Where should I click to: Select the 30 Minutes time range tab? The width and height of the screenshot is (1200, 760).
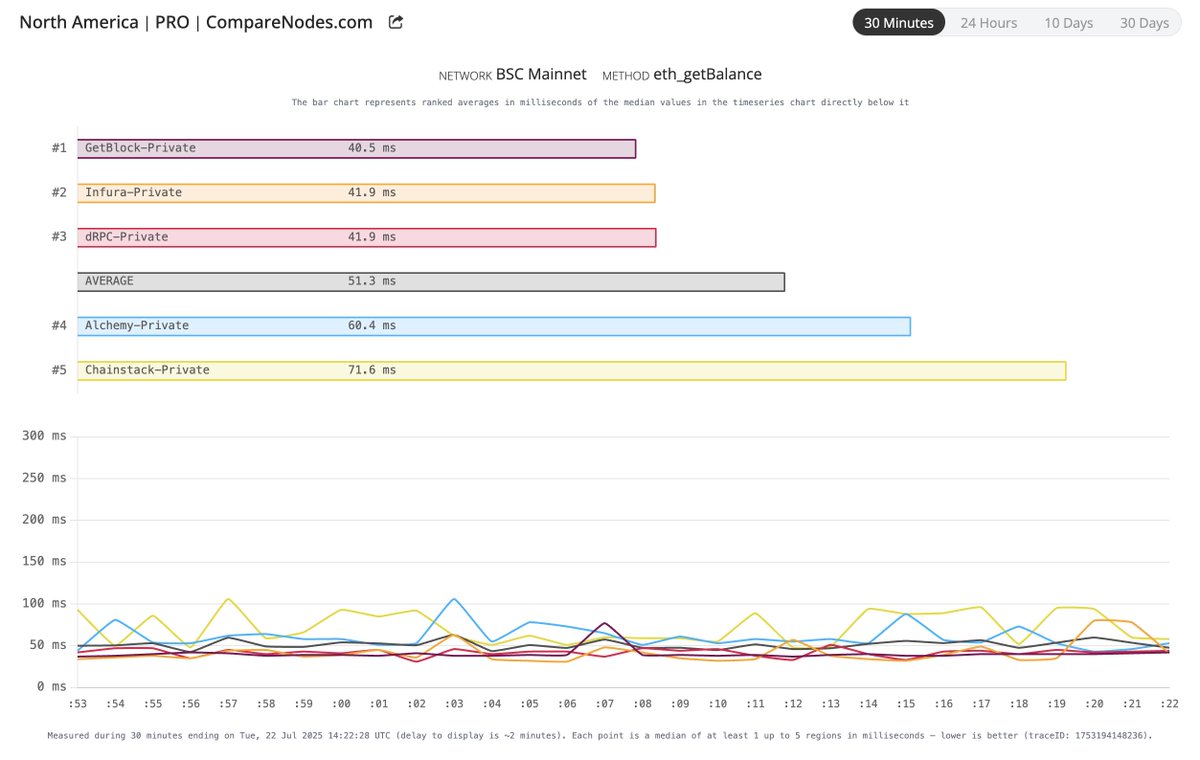(899, 23)
